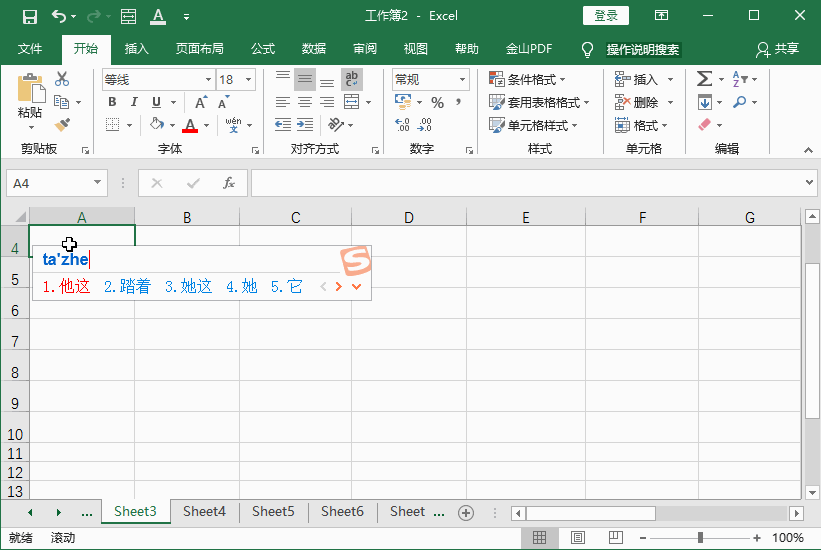Open the font name dropdown

click(x=208, y=80)
